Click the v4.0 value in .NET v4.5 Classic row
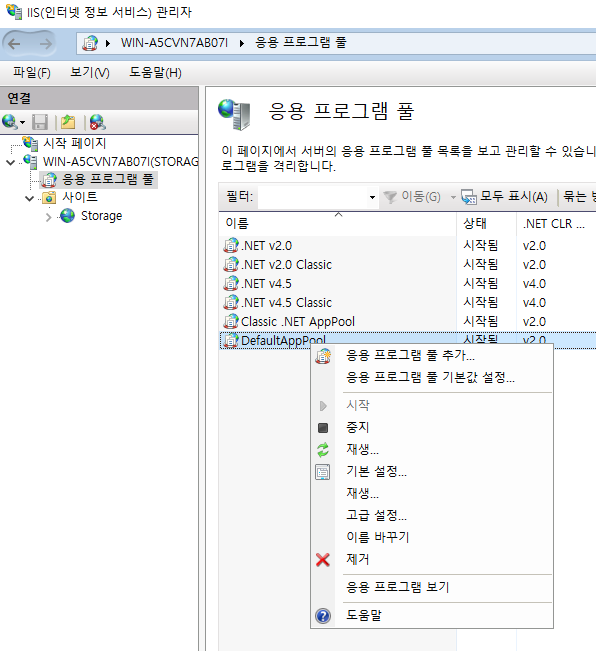Image resolution: width=596 pixels, height=651 pixels. point(534,303)
